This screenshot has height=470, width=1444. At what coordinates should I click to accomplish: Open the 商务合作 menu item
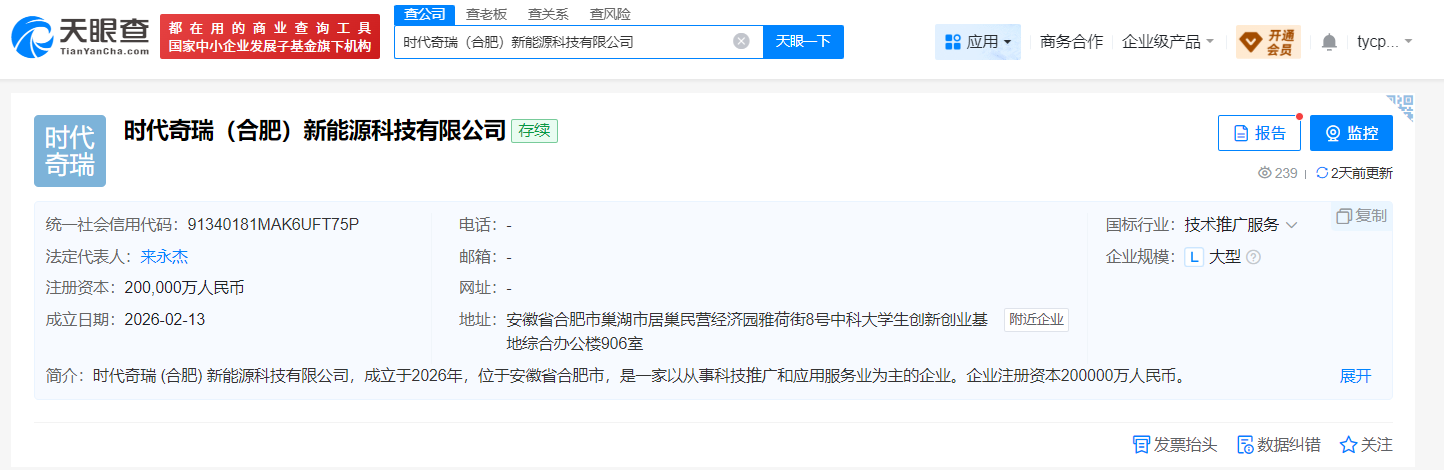[1071, 42]
